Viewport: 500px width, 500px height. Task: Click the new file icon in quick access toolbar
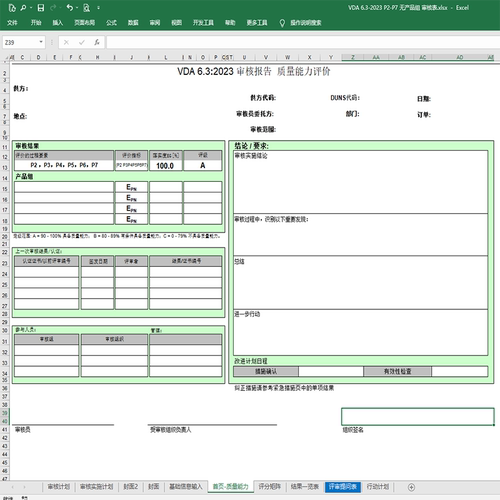(12, 8)
